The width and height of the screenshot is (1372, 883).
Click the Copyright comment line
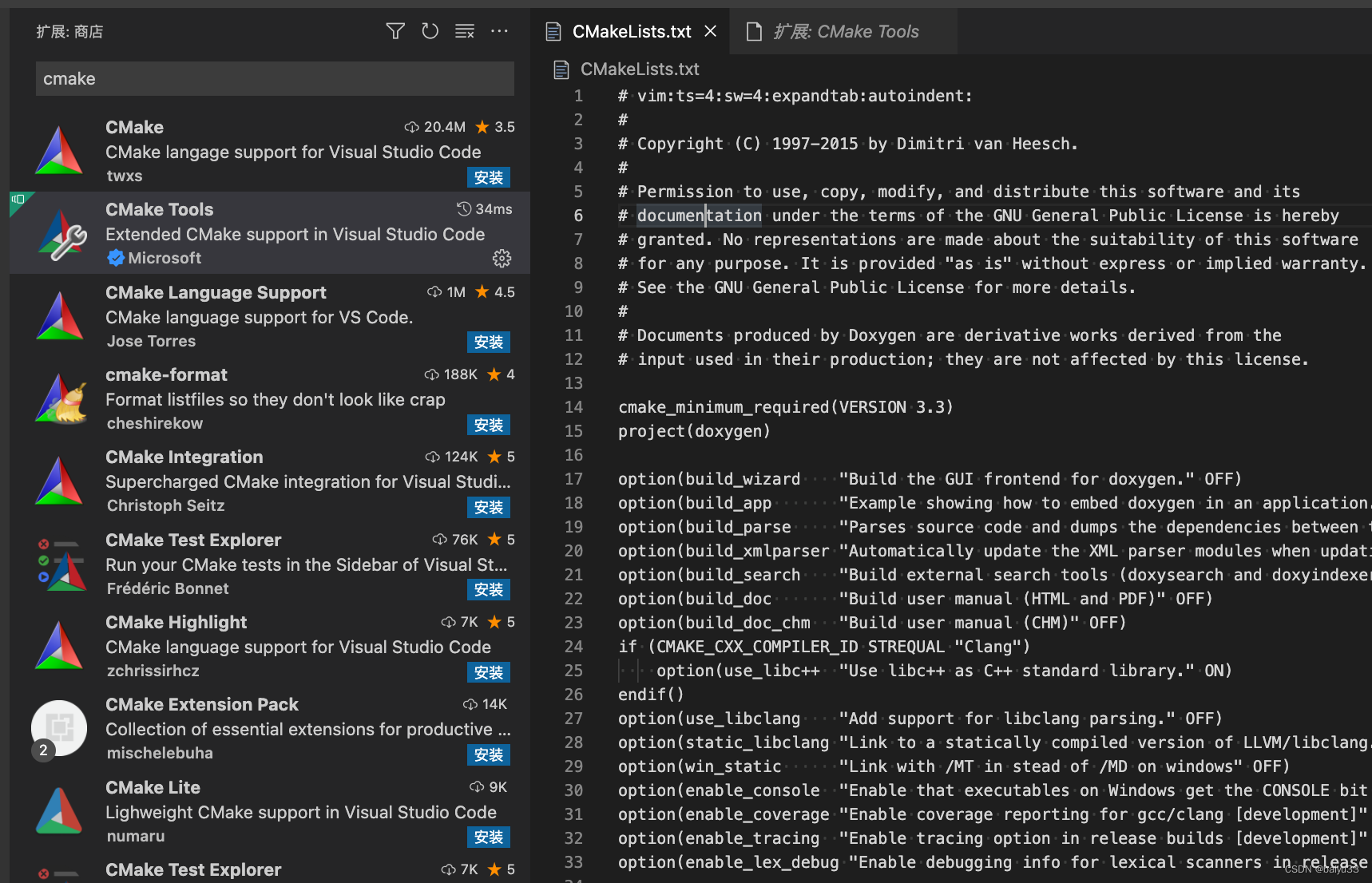pos(847,144)
